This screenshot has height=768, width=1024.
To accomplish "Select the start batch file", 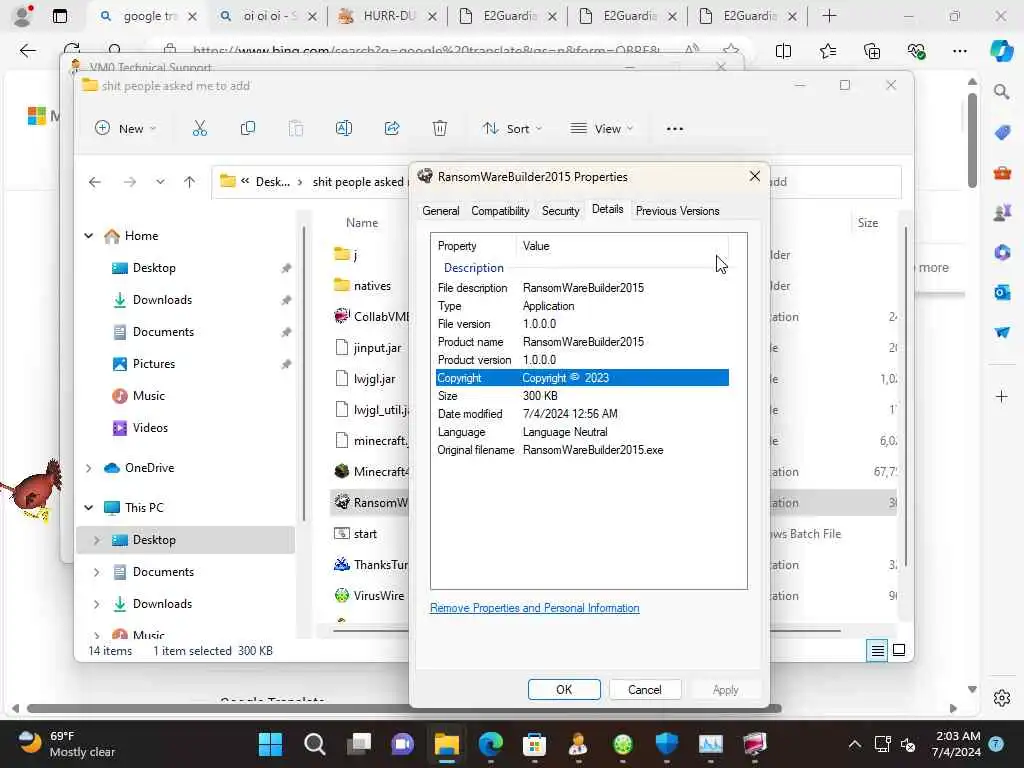I will coord(364,534).
